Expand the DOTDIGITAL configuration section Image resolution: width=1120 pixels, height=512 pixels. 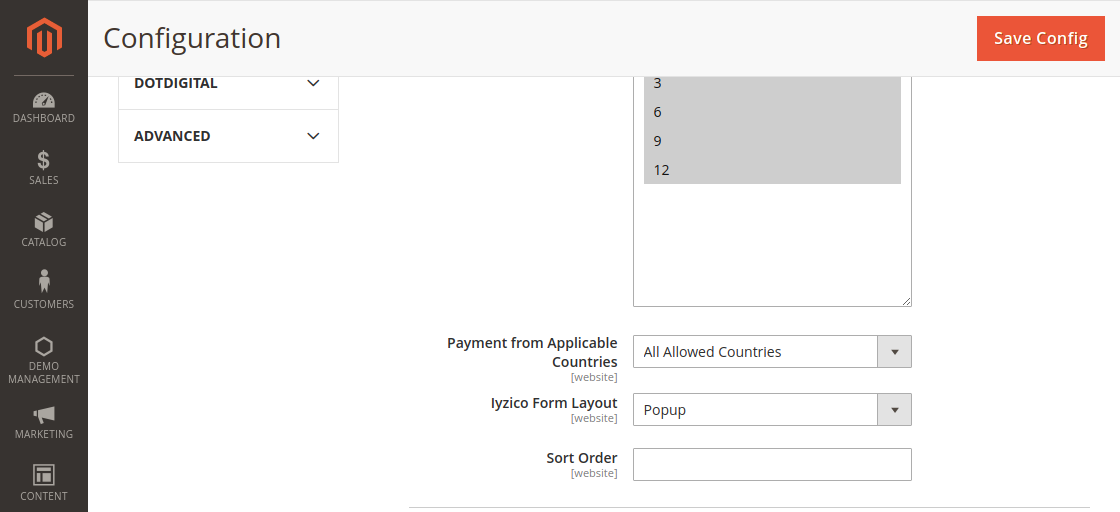228,83
